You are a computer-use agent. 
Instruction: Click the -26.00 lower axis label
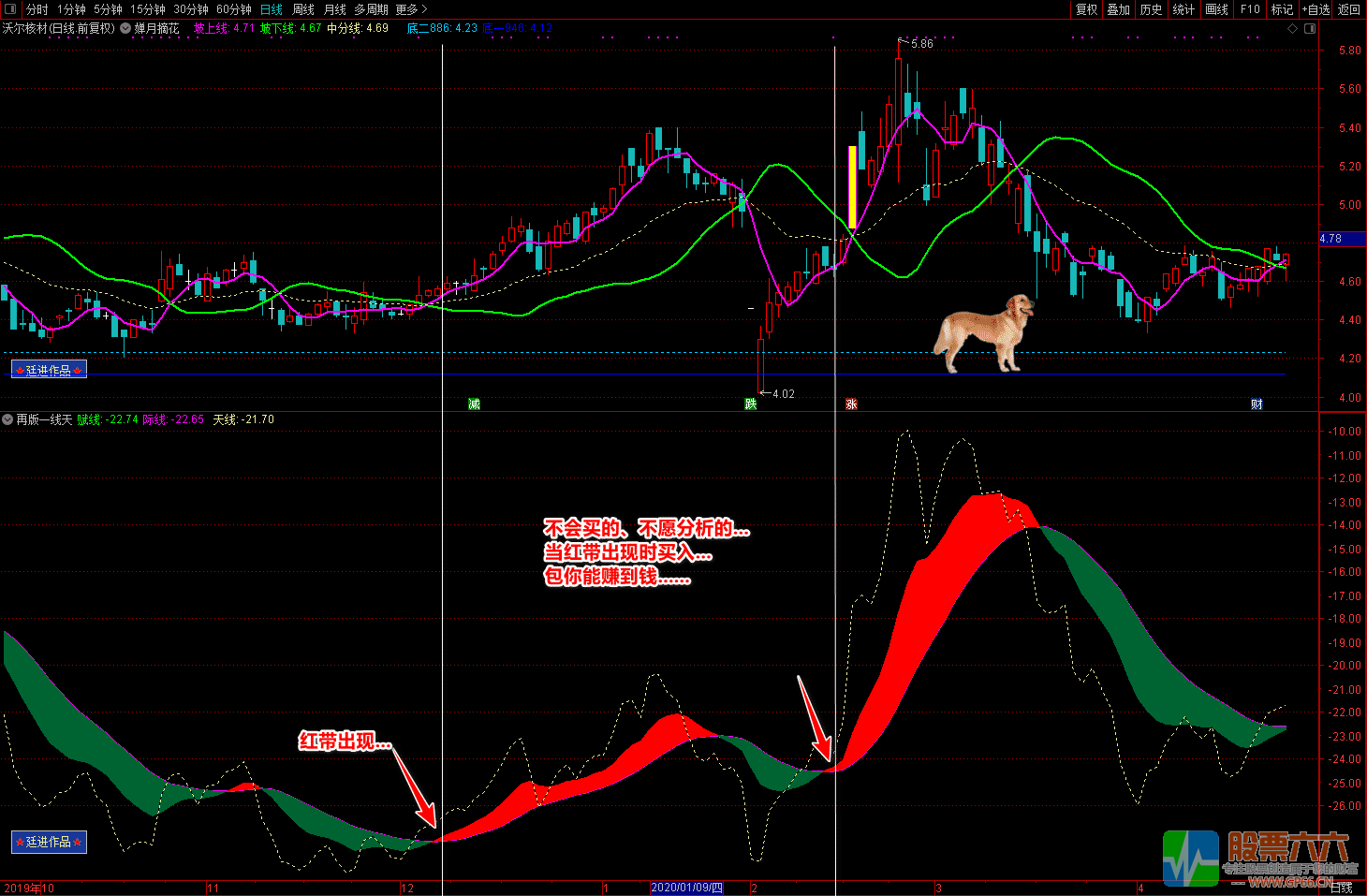pyautogui.click(x=1346, y=806)
